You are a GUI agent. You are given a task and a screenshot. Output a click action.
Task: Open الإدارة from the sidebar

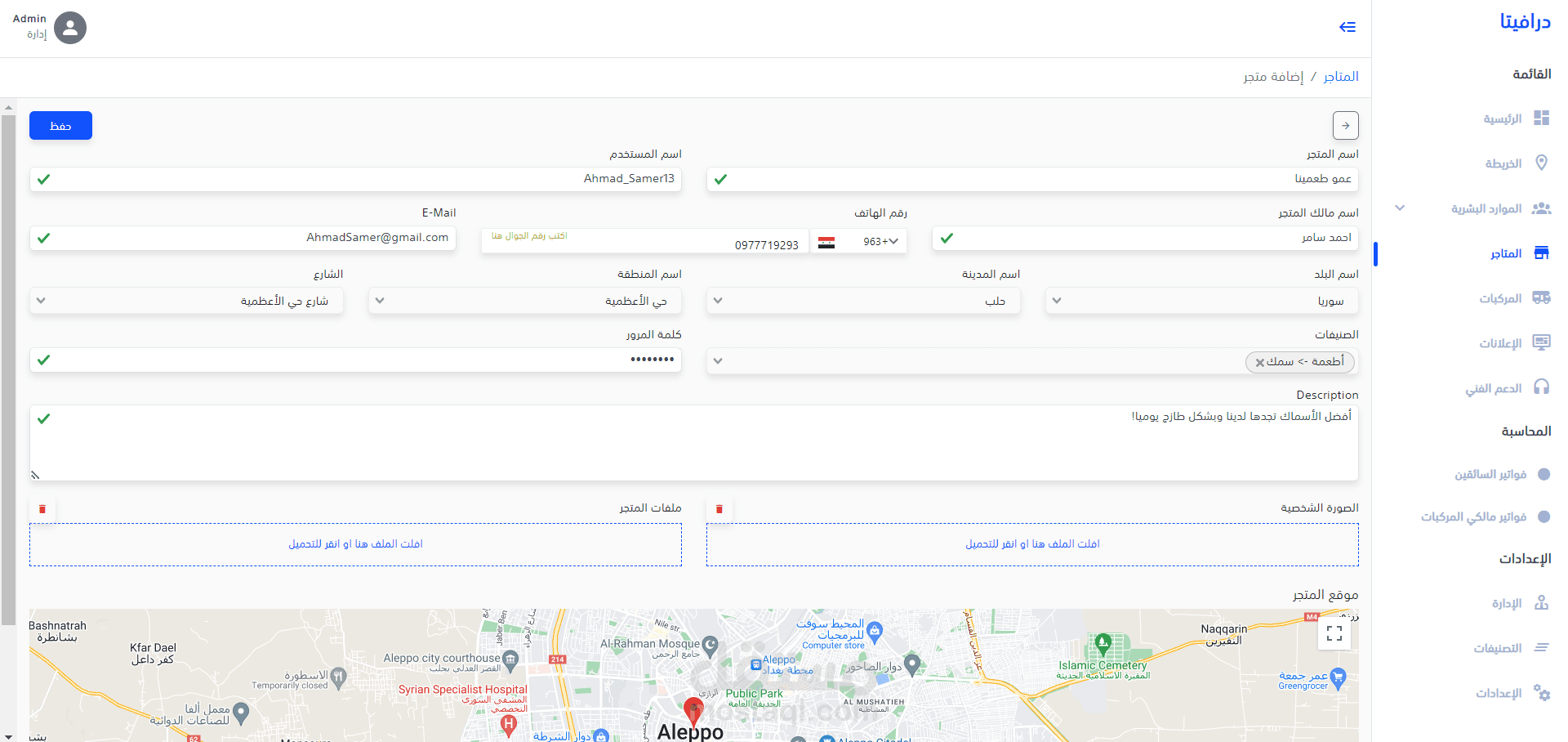[x=1507, y=604]
